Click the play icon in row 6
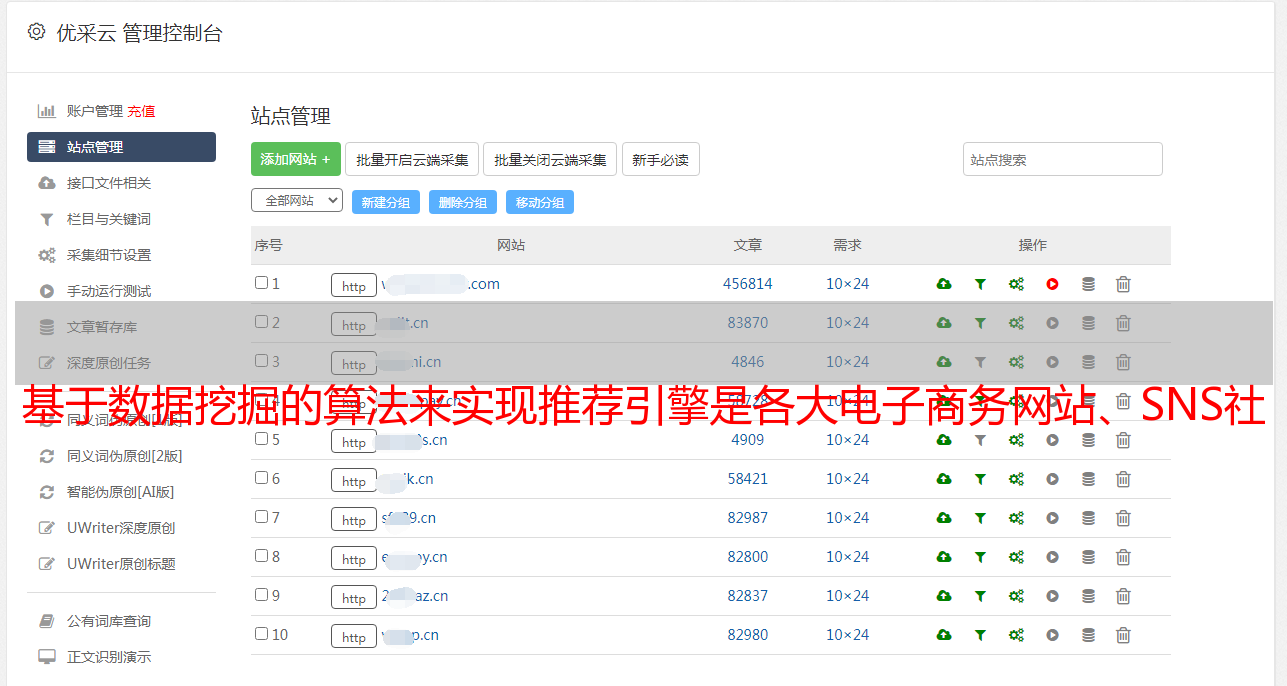Image resolution: width=1287 pixels, height=686 pixels. 1052,479
